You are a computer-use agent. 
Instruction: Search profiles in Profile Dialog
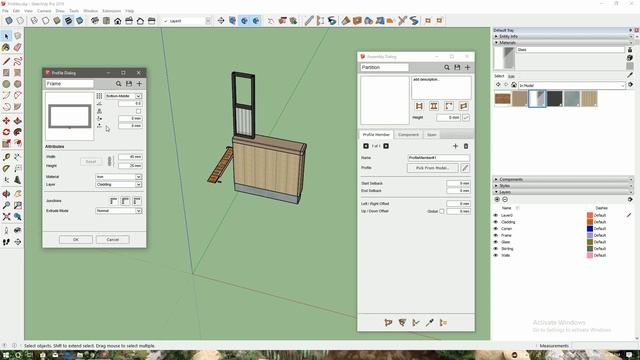click(x=118, y=84)
